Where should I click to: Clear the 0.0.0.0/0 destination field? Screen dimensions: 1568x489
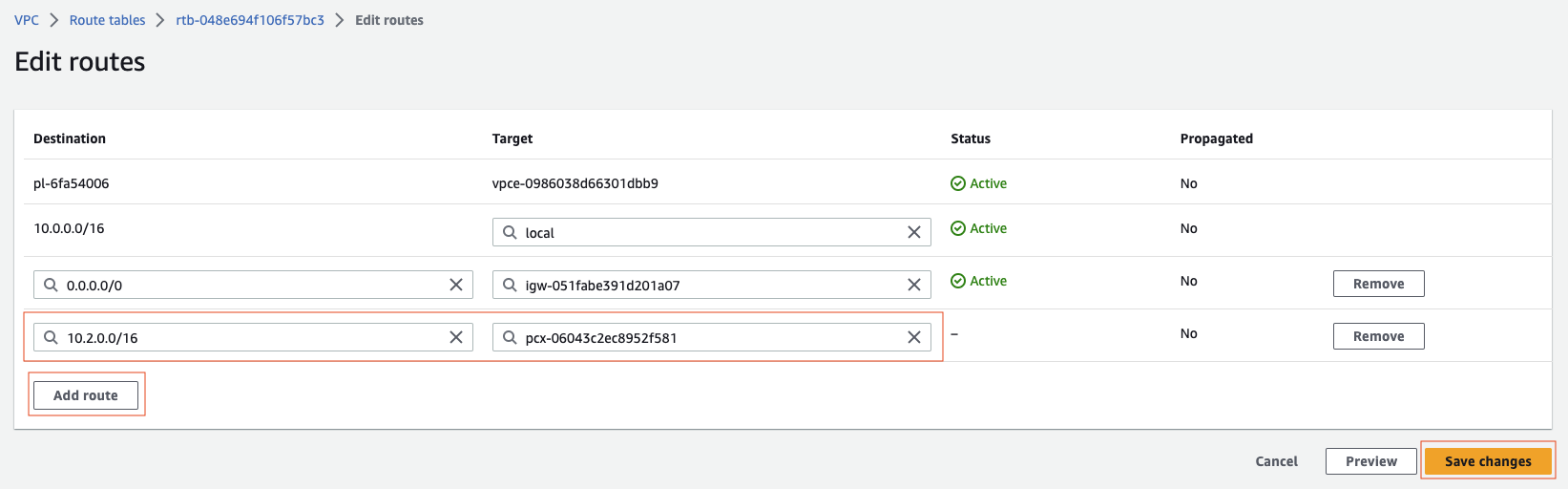456,285
